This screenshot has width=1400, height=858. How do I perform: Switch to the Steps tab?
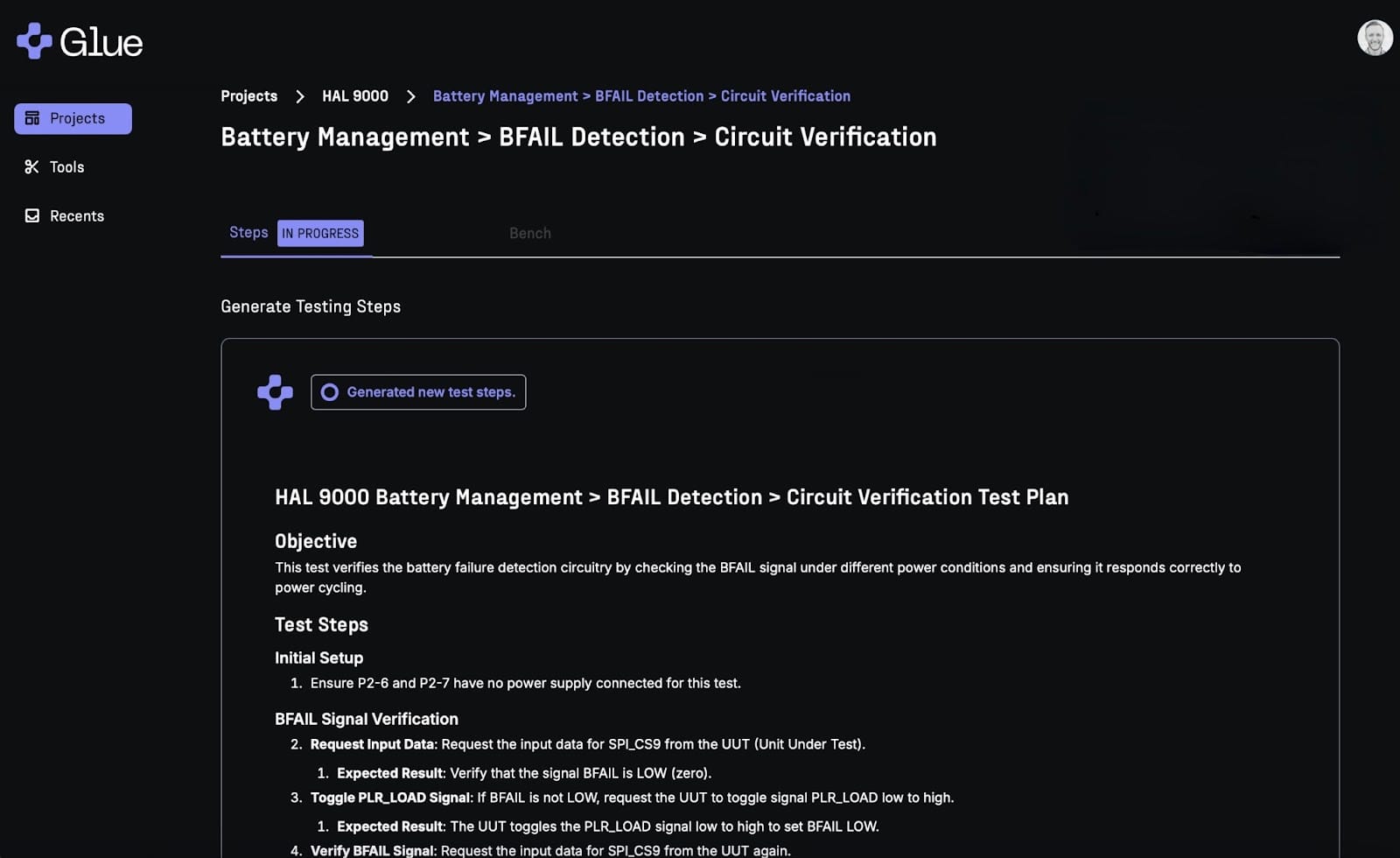click(248, 232)
